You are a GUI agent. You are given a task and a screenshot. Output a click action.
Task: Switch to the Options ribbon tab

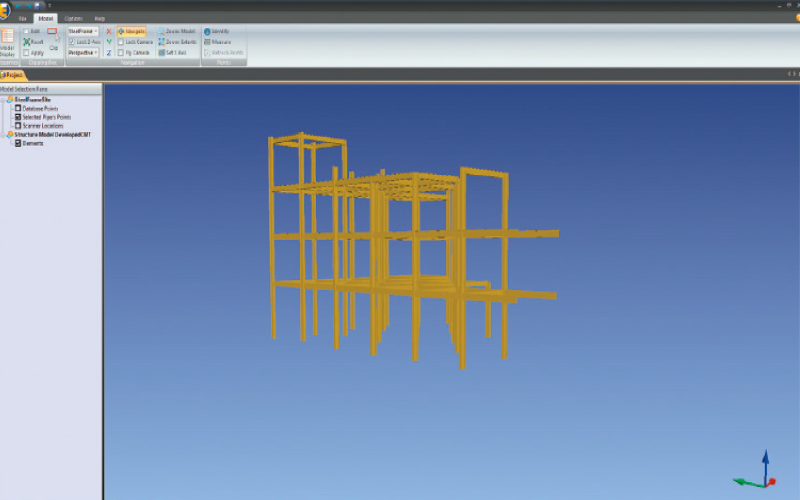pyautogui.click(x=73, y=18)
